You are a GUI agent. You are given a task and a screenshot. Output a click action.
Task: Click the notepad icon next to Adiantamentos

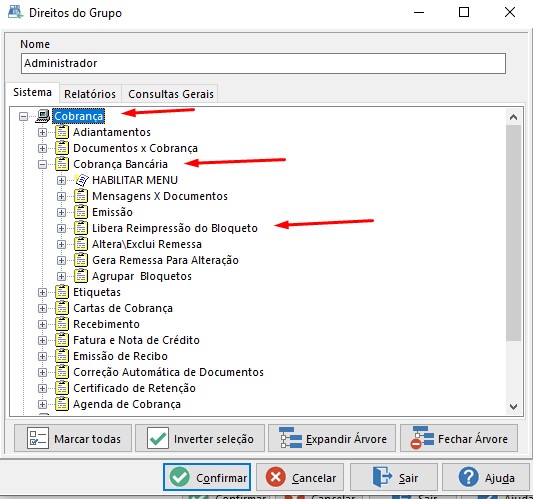pos(62,132)
